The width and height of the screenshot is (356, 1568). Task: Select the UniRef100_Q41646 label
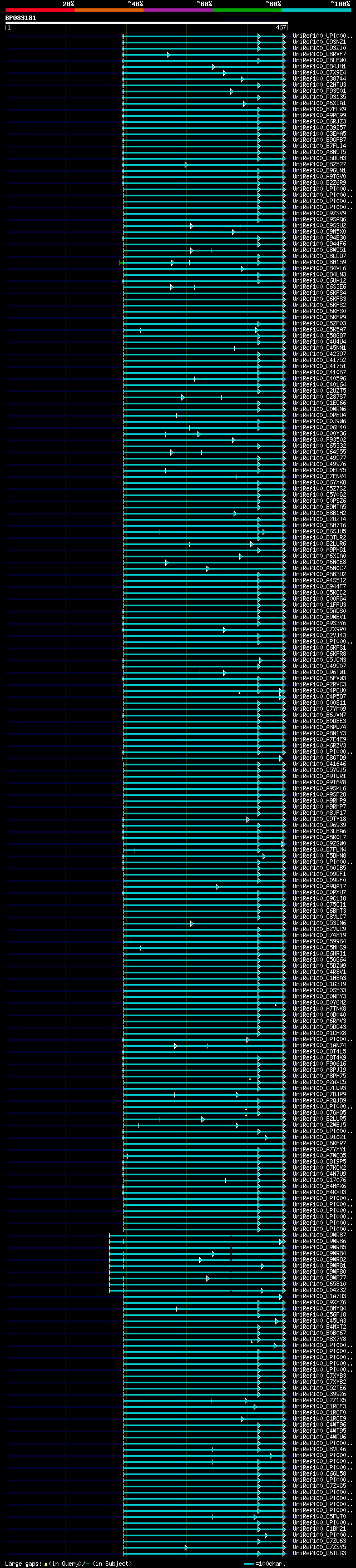pos(319,764)
